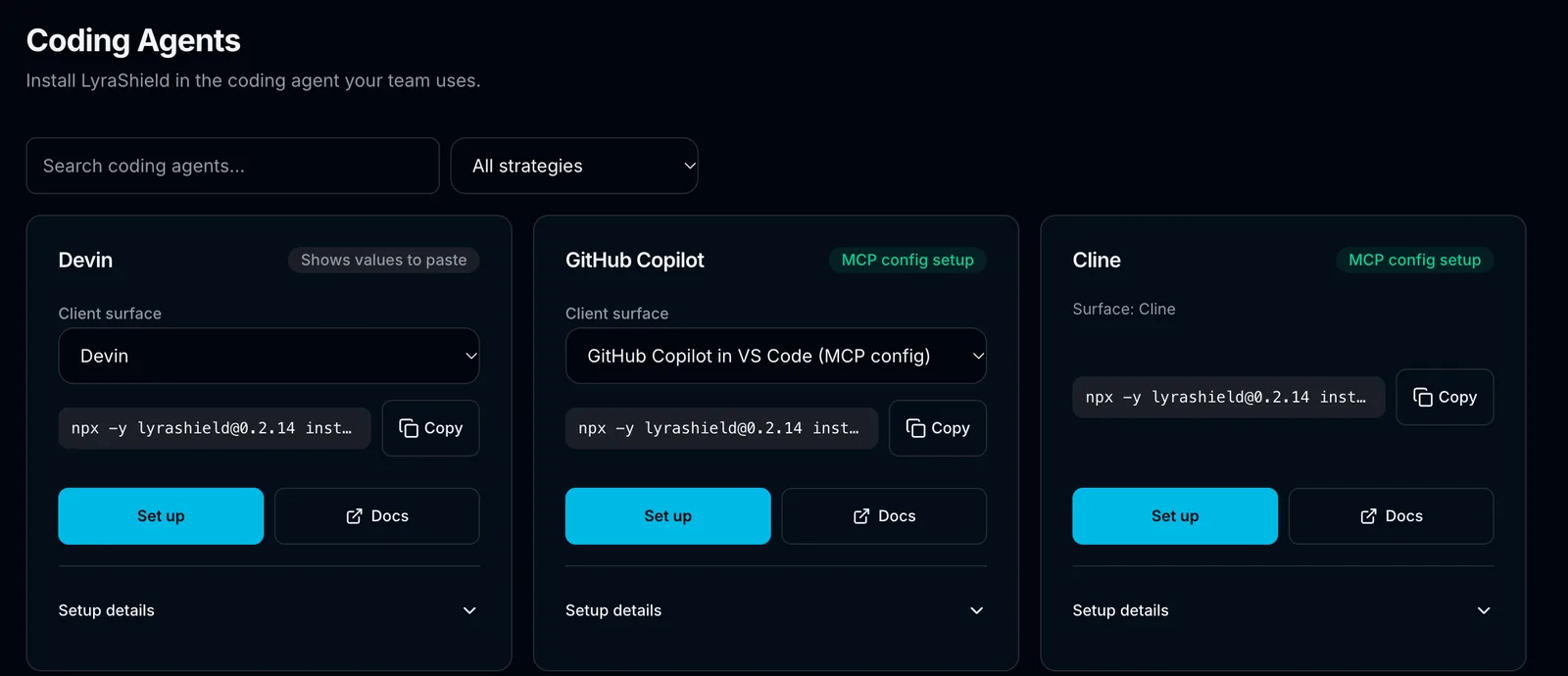The height and width of the screenshot is (676, 1568).
Task: Open the All strategies filter dropdown
Action: (574, 166)
